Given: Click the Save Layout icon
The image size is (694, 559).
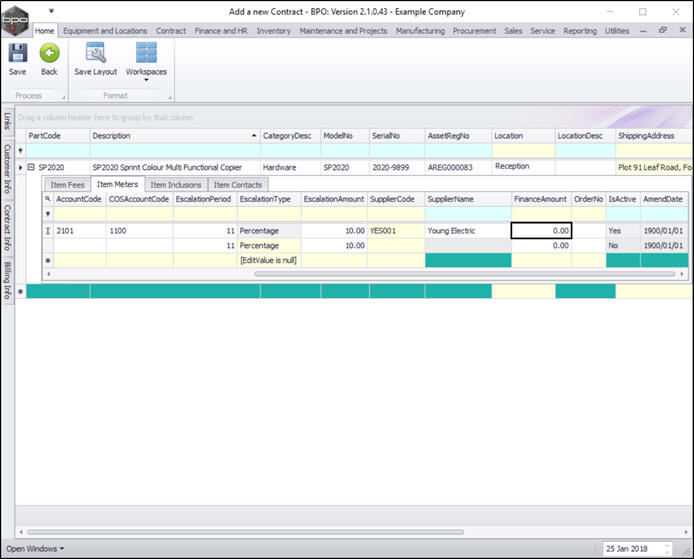Looking at the screenshot, I should click(96, 55).
